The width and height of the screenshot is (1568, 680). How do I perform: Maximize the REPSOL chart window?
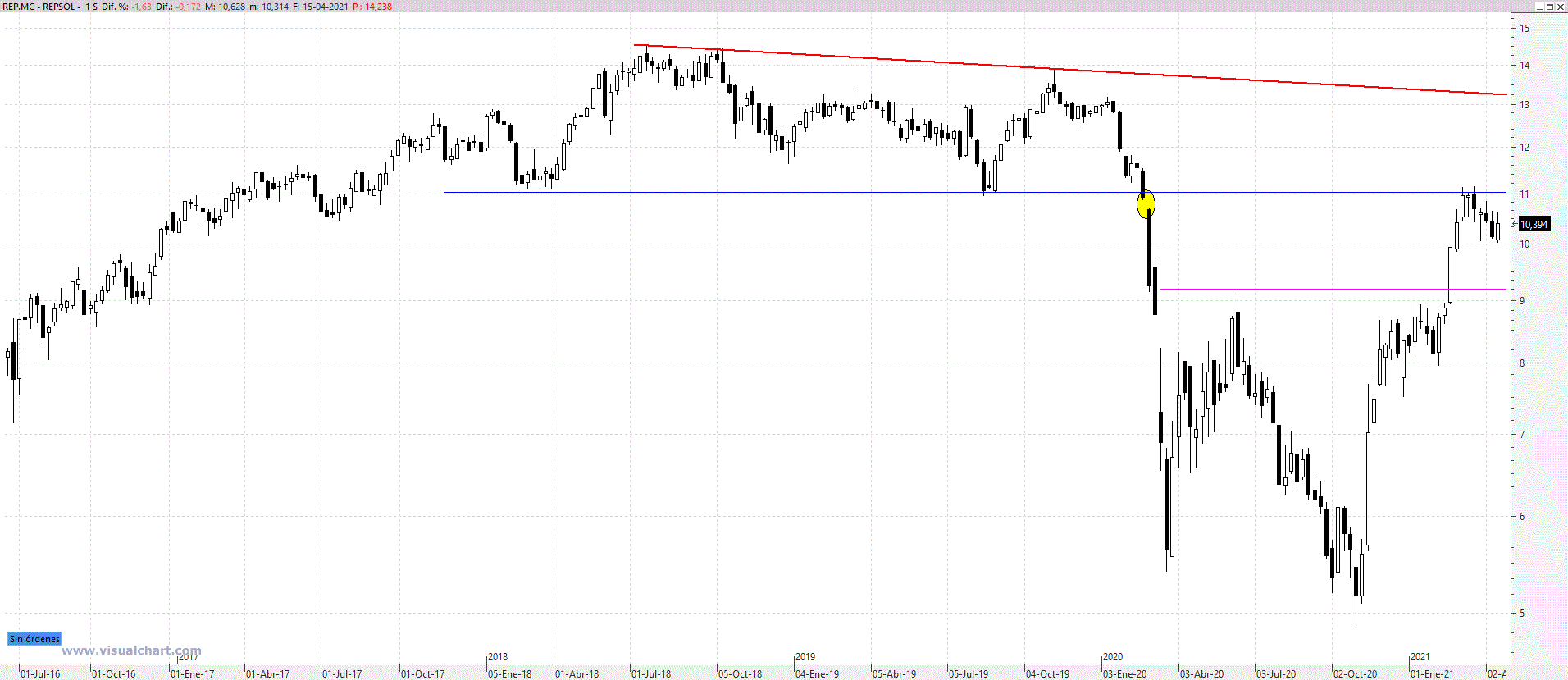pos(1550,7)
